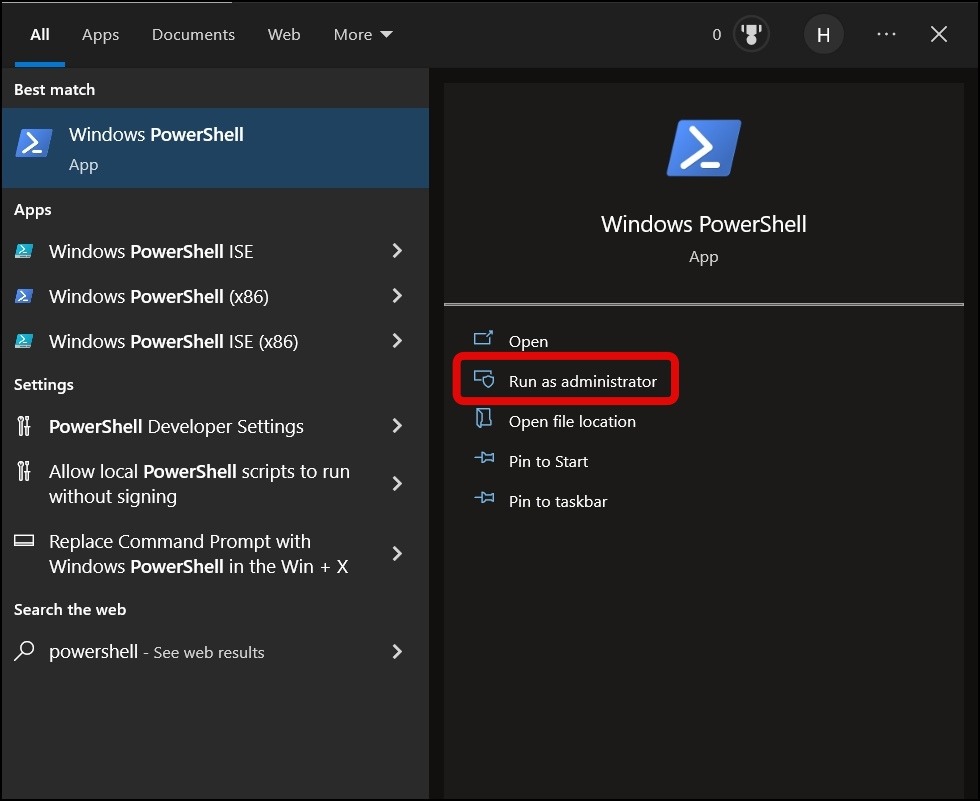Open the three-dot options menu
Image resolution: width=980 pixels, height=801 pixels.
tap(886, 35)
